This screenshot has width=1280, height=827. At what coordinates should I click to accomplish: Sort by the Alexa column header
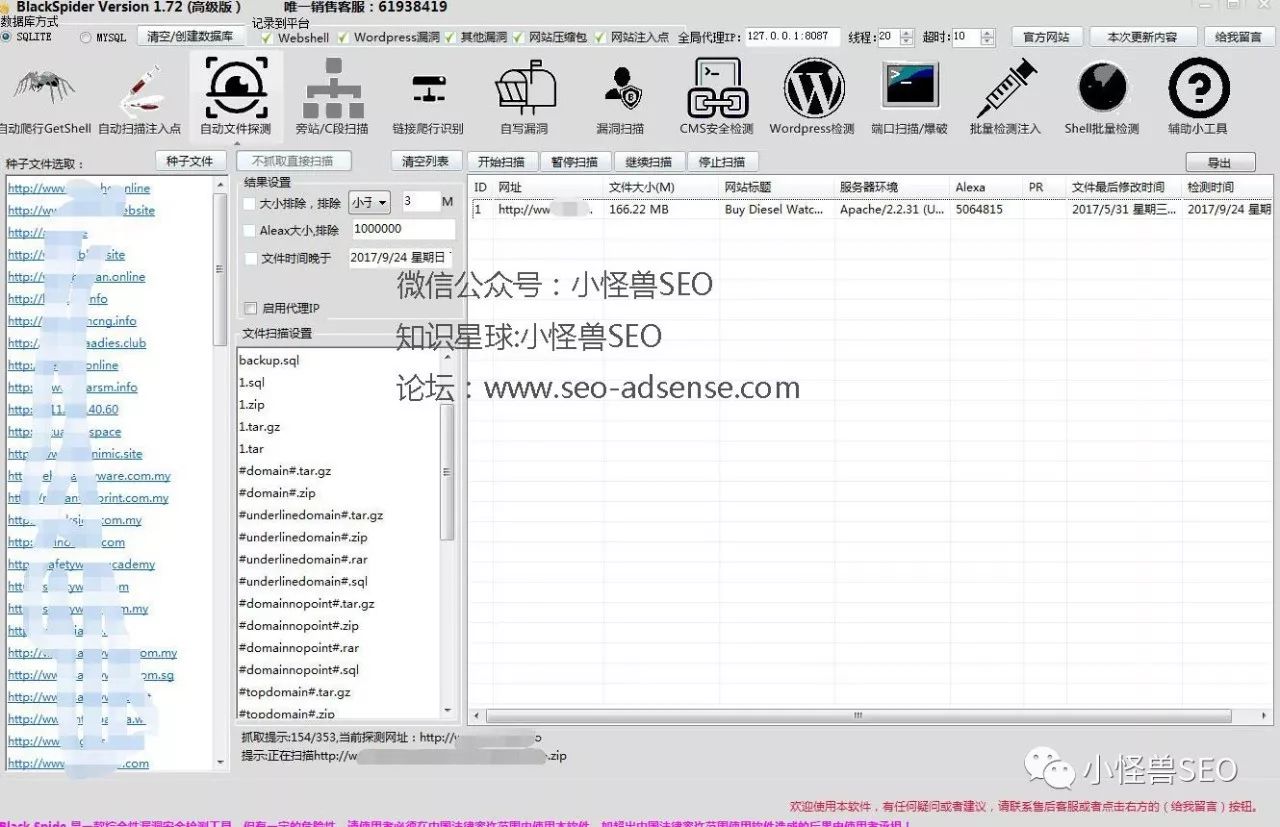[x=987, y=187]
